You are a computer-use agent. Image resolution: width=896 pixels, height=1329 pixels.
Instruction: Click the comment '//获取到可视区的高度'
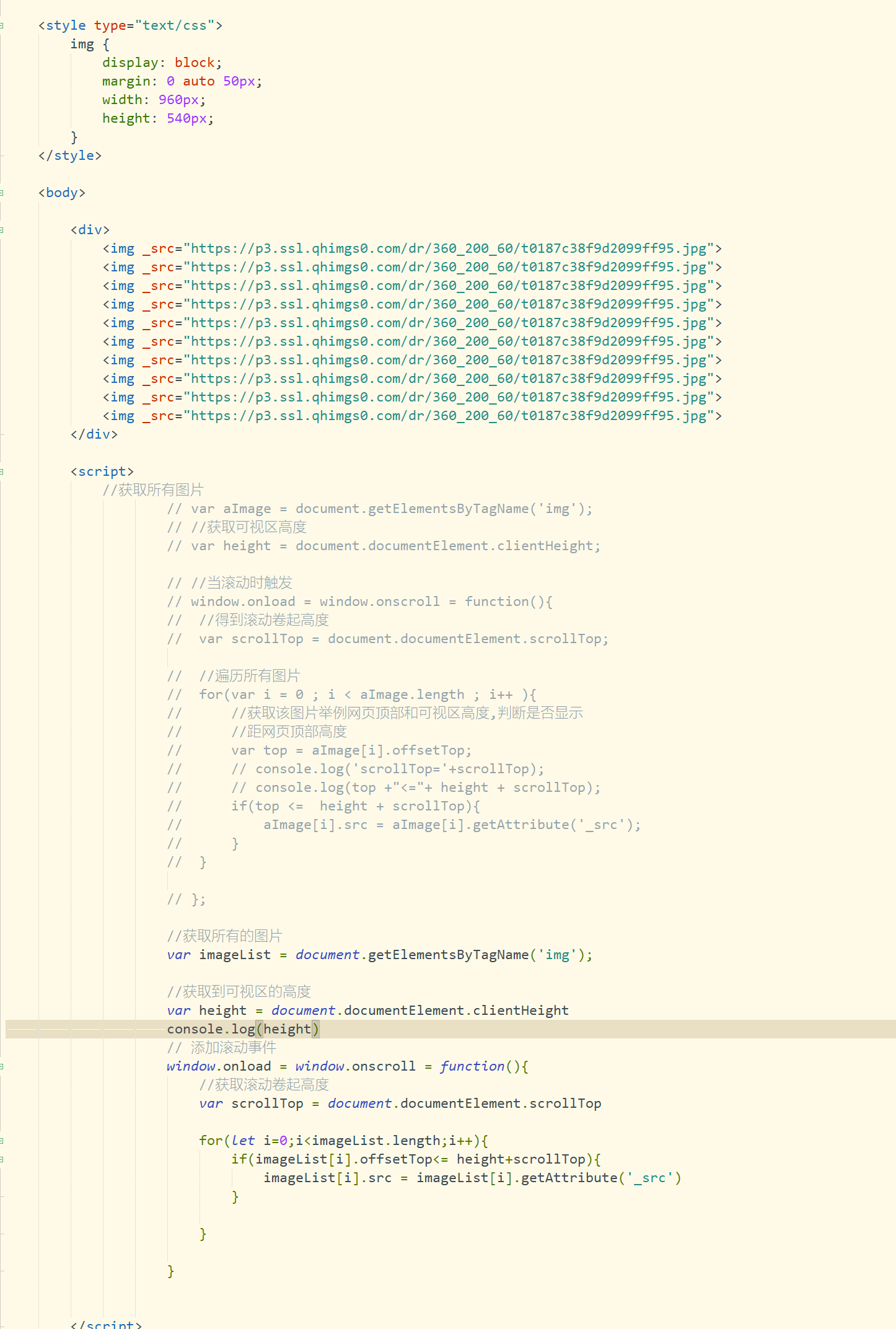tap(239, 992)
